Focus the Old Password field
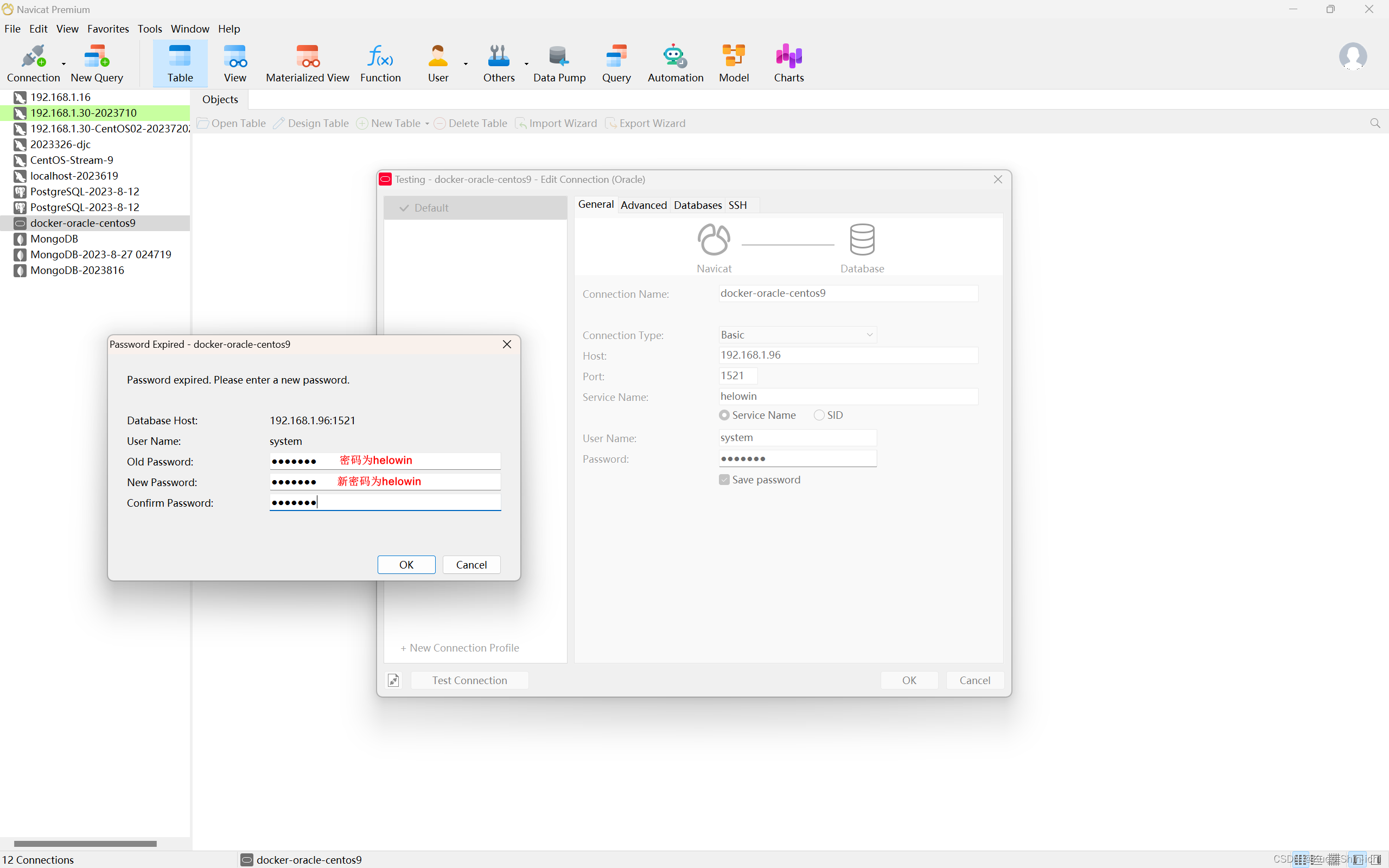The height and width of the screenshot is (868, 1389). click(385, 461)
